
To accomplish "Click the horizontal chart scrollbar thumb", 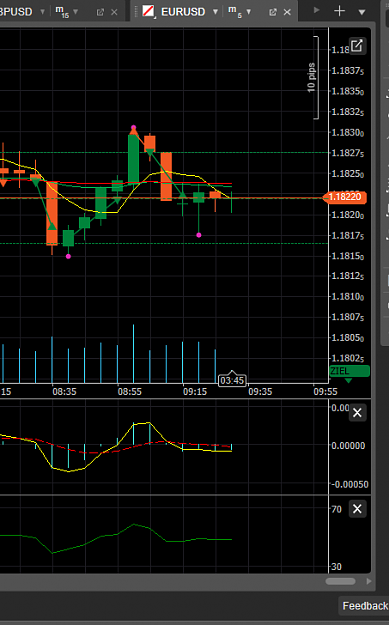I will click(x=340, y=581).
